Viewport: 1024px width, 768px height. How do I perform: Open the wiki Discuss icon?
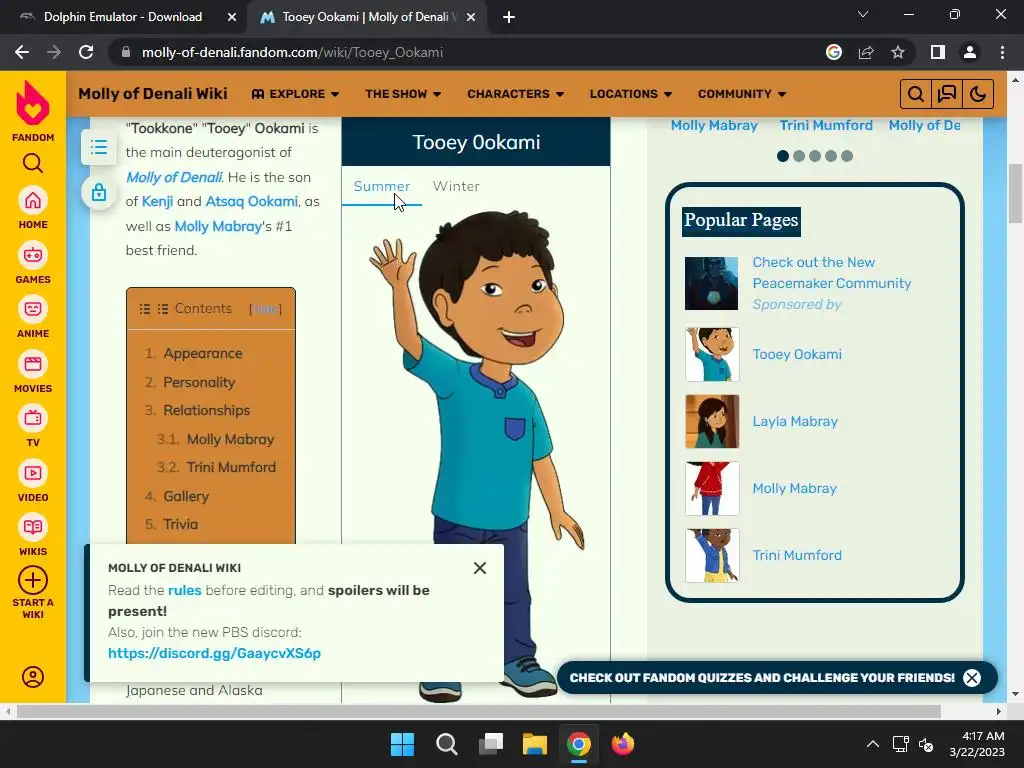point(946,94)
